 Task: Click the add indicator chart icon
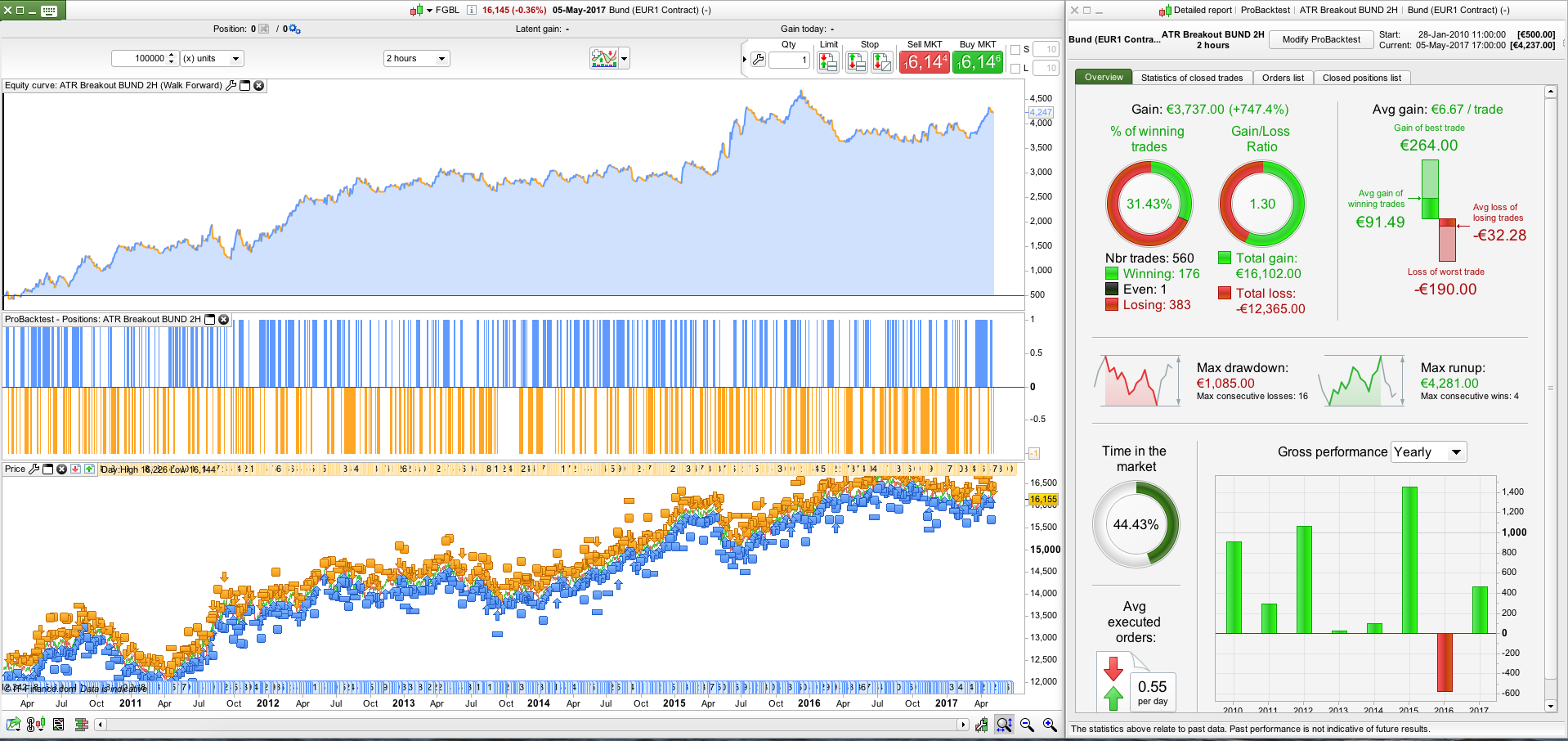(604, 58)
